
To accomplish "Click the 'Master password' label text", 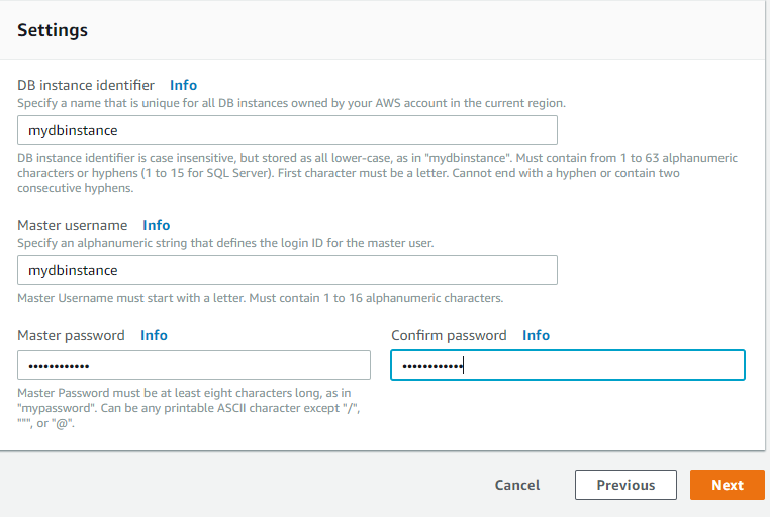I will [x=71, y=335].
